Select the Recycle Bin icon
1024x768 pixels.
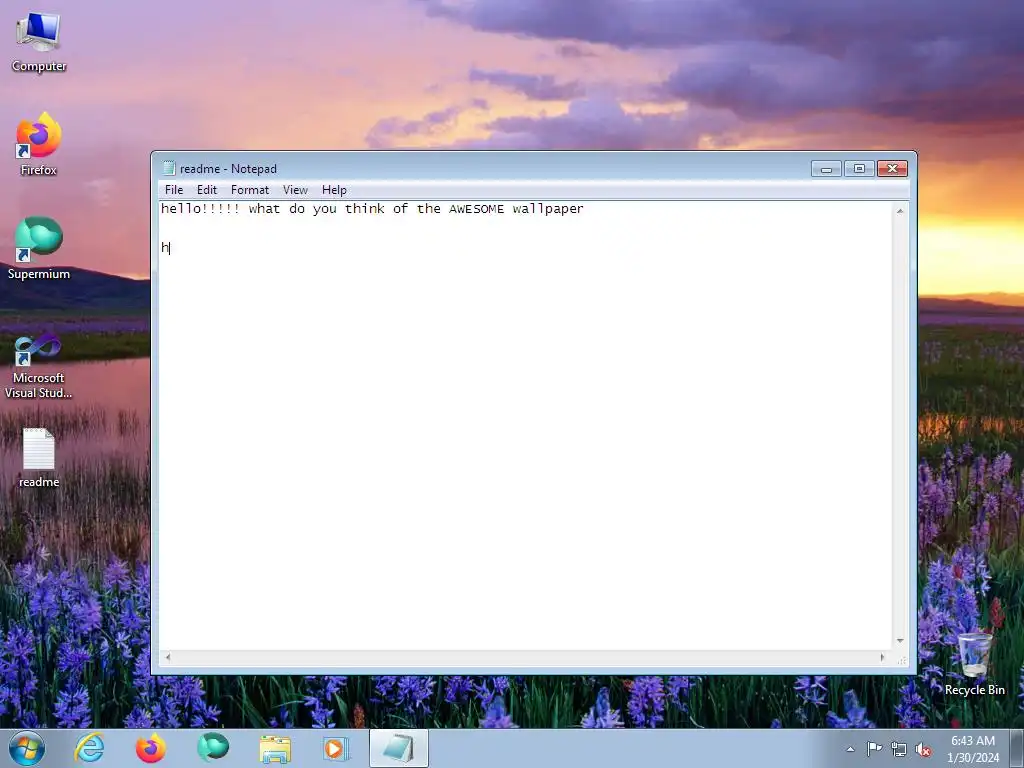tap(974, 664)
